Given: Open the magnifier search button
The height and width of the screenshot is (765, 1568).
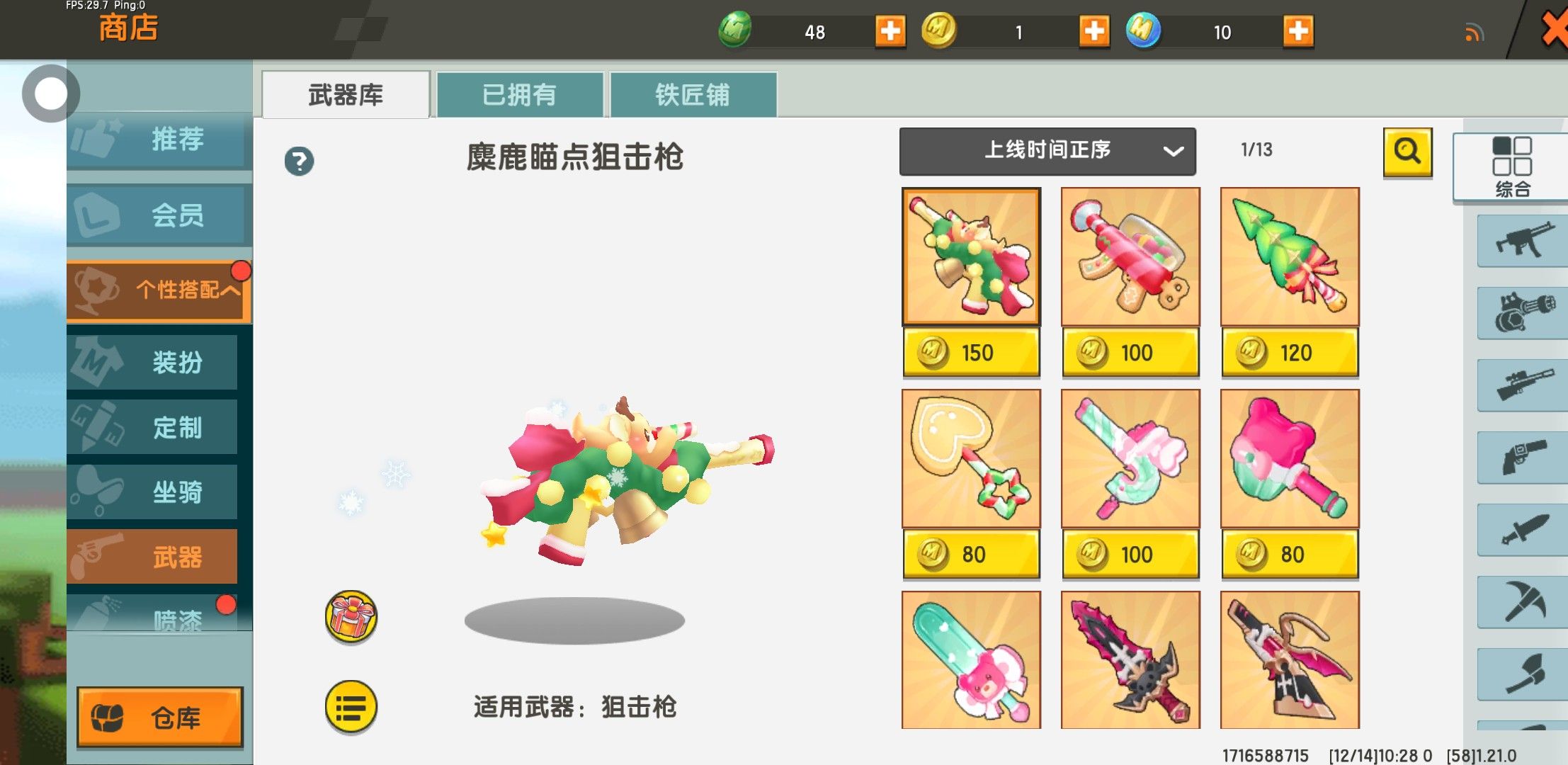Looking at the screenshot, I should click(1407, 152).
